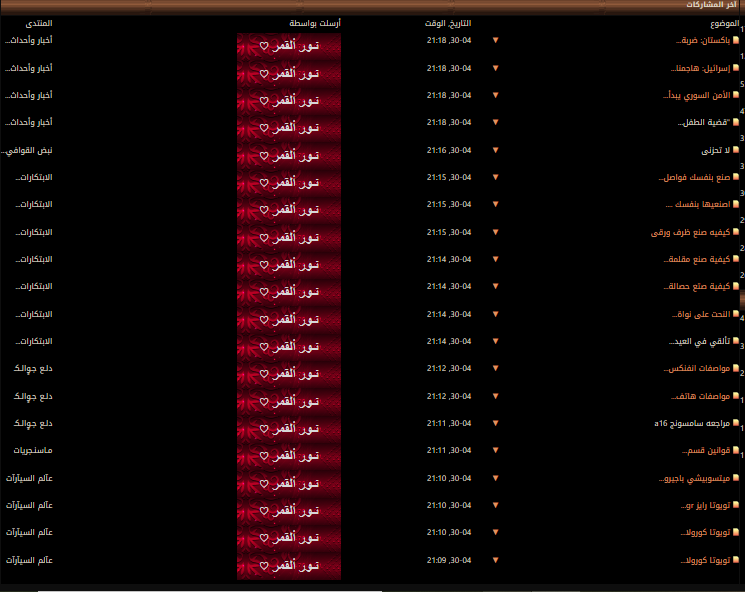The width and height of the screenshot is (745, 592).
Task: Open the topic ميتسوبيشي باجيرو
Action: [694, 478]
